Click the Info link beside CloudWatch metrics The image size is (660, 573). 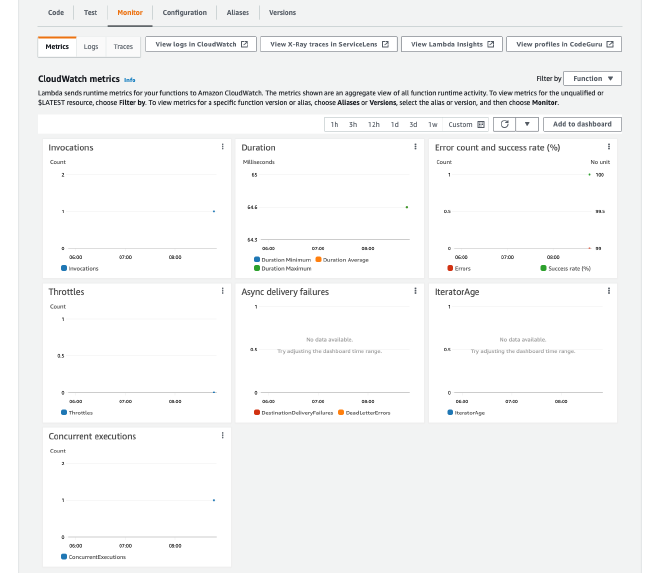tap(130, 79)
